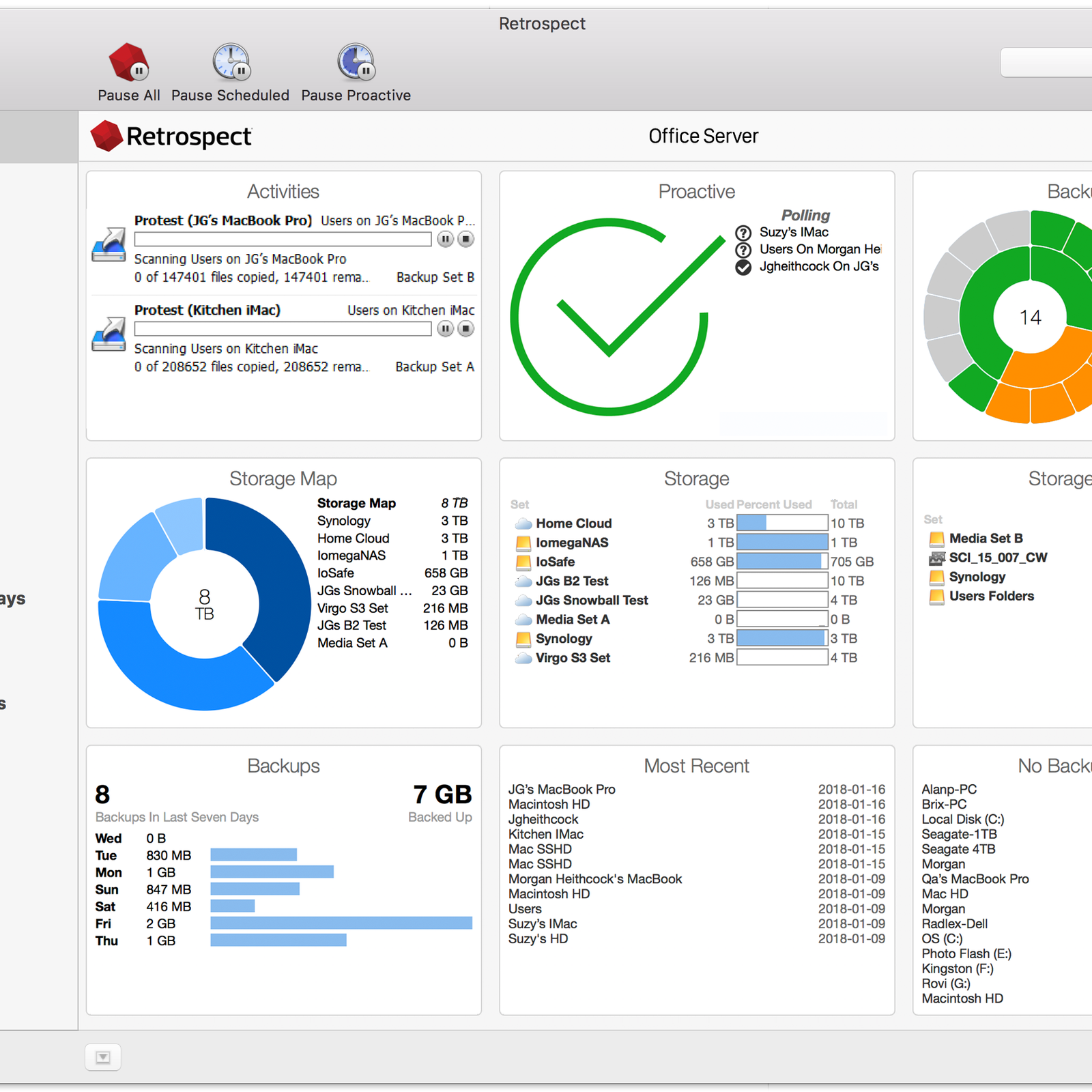Click the JGs B2 Test cloud icon
The image size is (1092, 1092).
523,581
